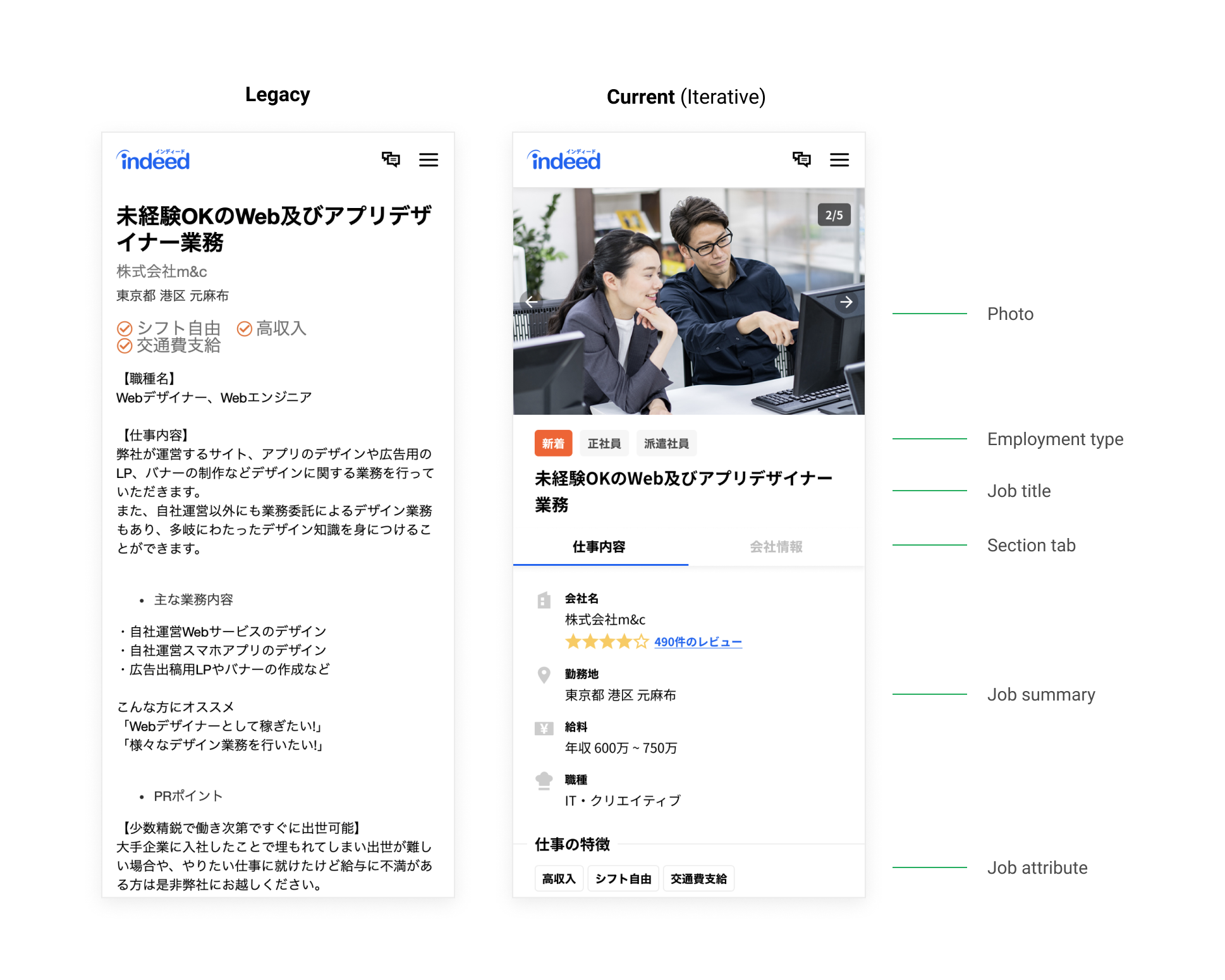This screenshot has width=1225, height=980.
Task: Click the 2/5 photo counter badge
Action: [x=834, y=215]
